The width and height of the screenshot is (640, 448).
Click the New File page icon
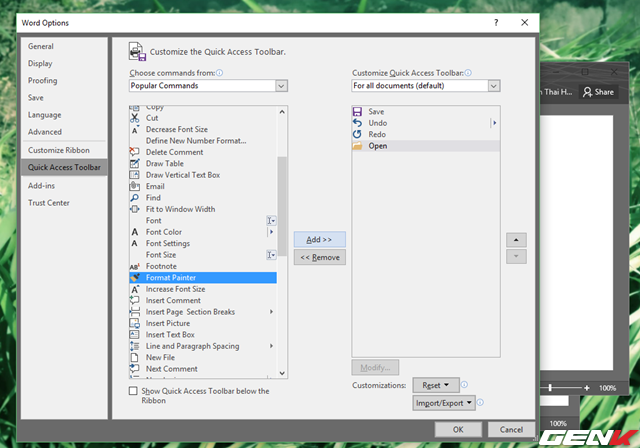pos(135,358)
